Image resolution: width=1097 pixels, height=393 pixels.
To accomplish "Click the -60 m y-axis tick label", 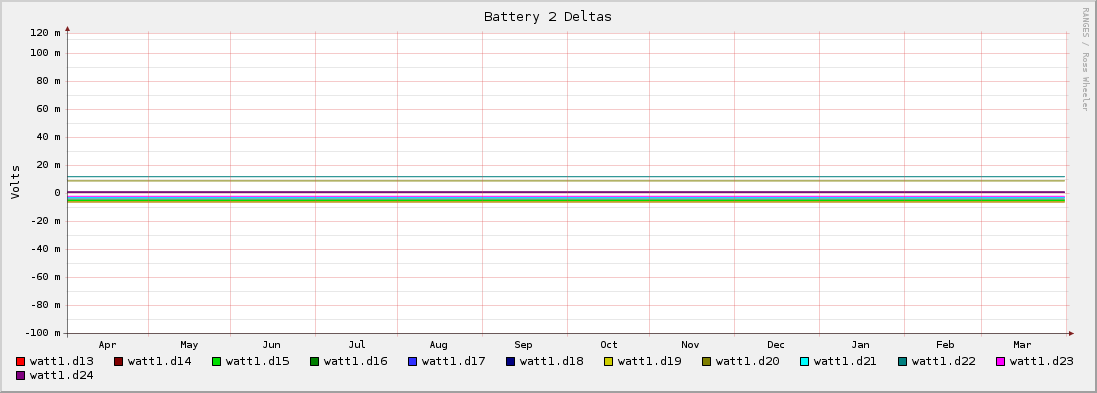I will pos(45,277).
